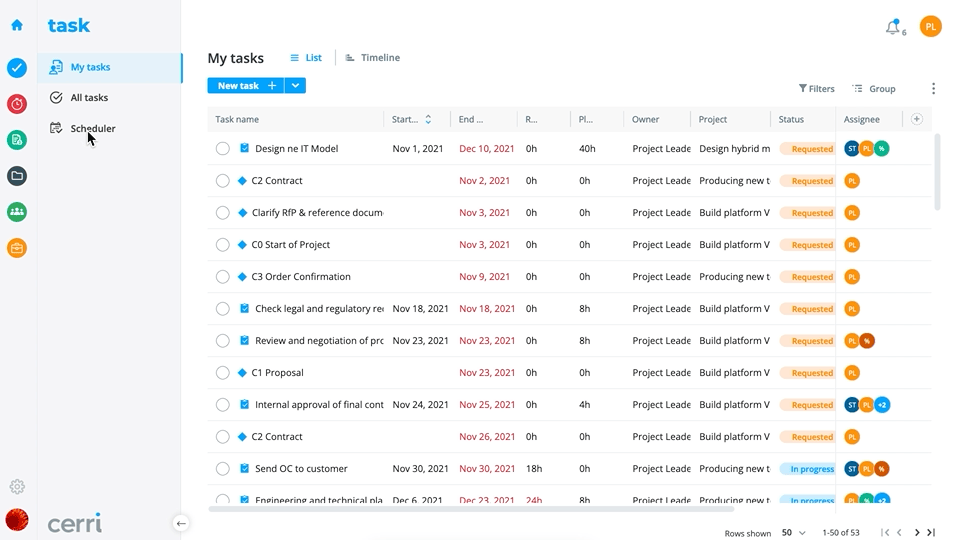Open Requested status for C1 Proposal row
The width and height of the screenshot is (960, 540).
(x=808, y=373)
